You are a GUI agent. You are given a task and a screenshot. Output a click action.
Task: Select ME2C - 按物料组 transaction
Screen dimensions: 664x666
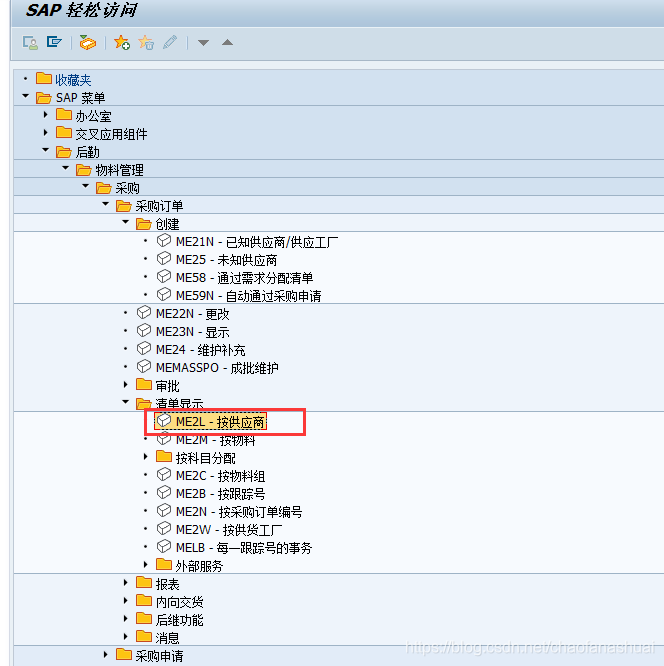pos(220,476)
